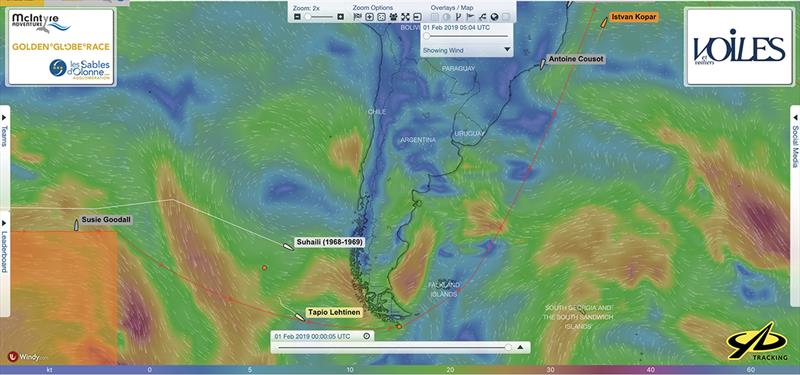Viewport: 800px width, 375px height.
Task: Zoom to the whole fleet group icon
Action: 393,17
